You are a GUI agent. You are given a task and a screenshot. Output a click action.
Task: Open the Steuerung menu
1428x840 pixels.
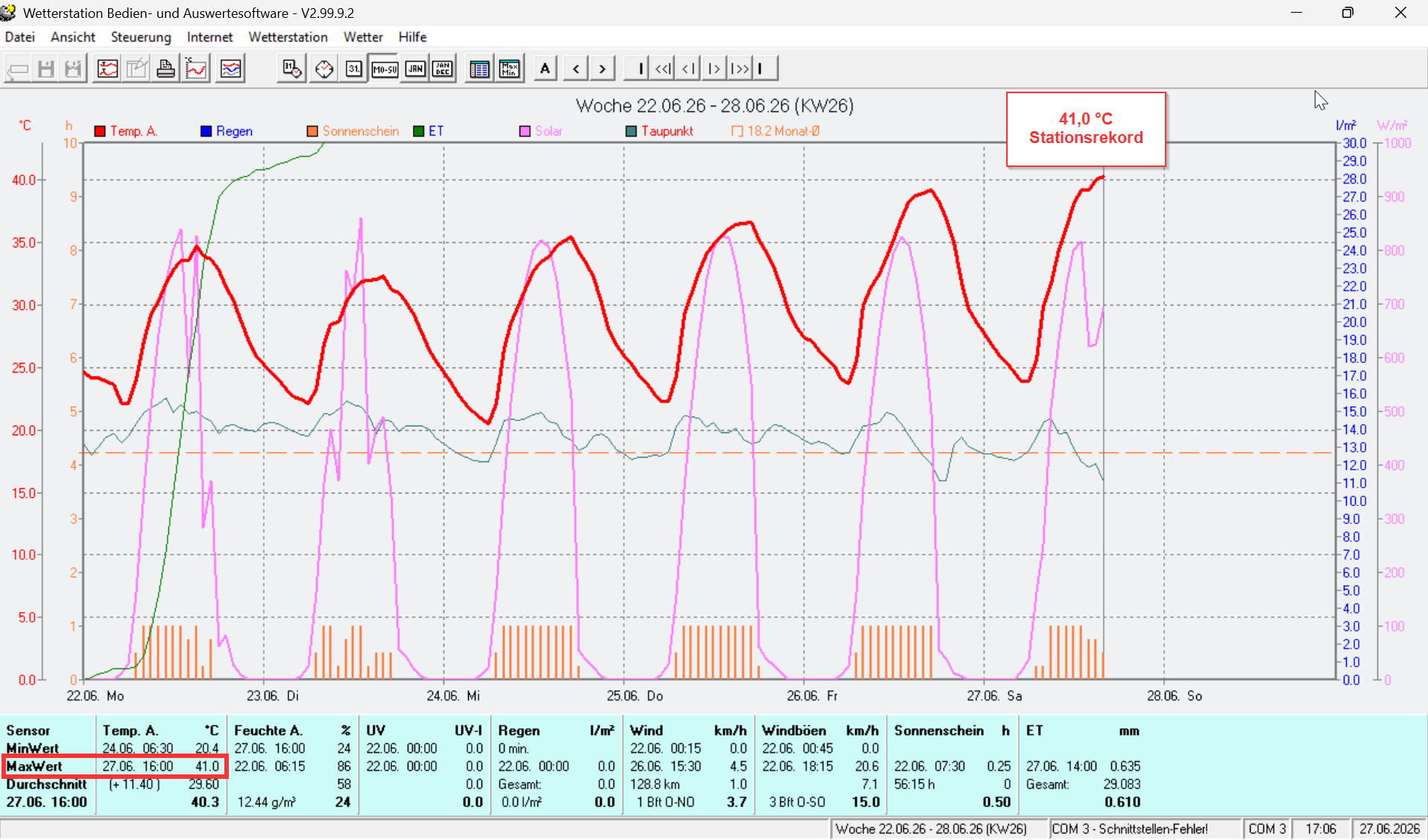coord(141,37)
